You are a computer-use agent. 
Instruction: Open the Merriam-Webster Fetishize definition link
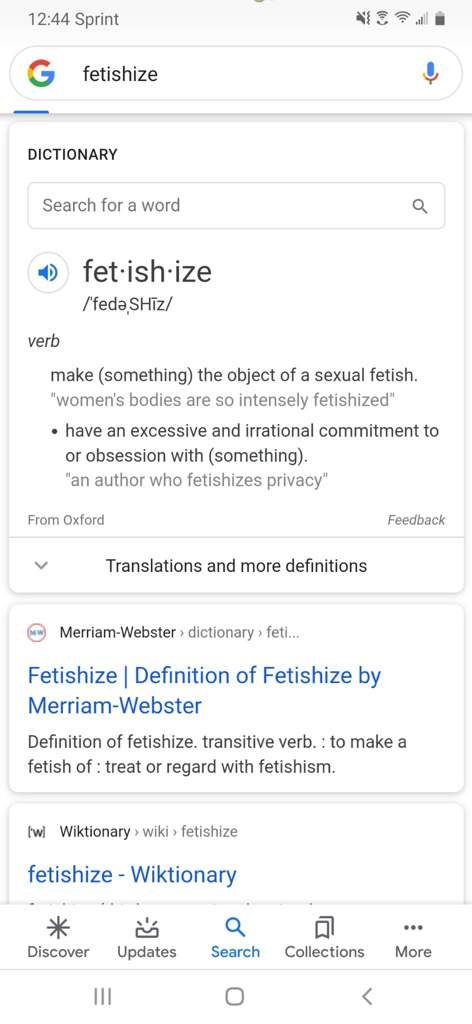(204, 690)
